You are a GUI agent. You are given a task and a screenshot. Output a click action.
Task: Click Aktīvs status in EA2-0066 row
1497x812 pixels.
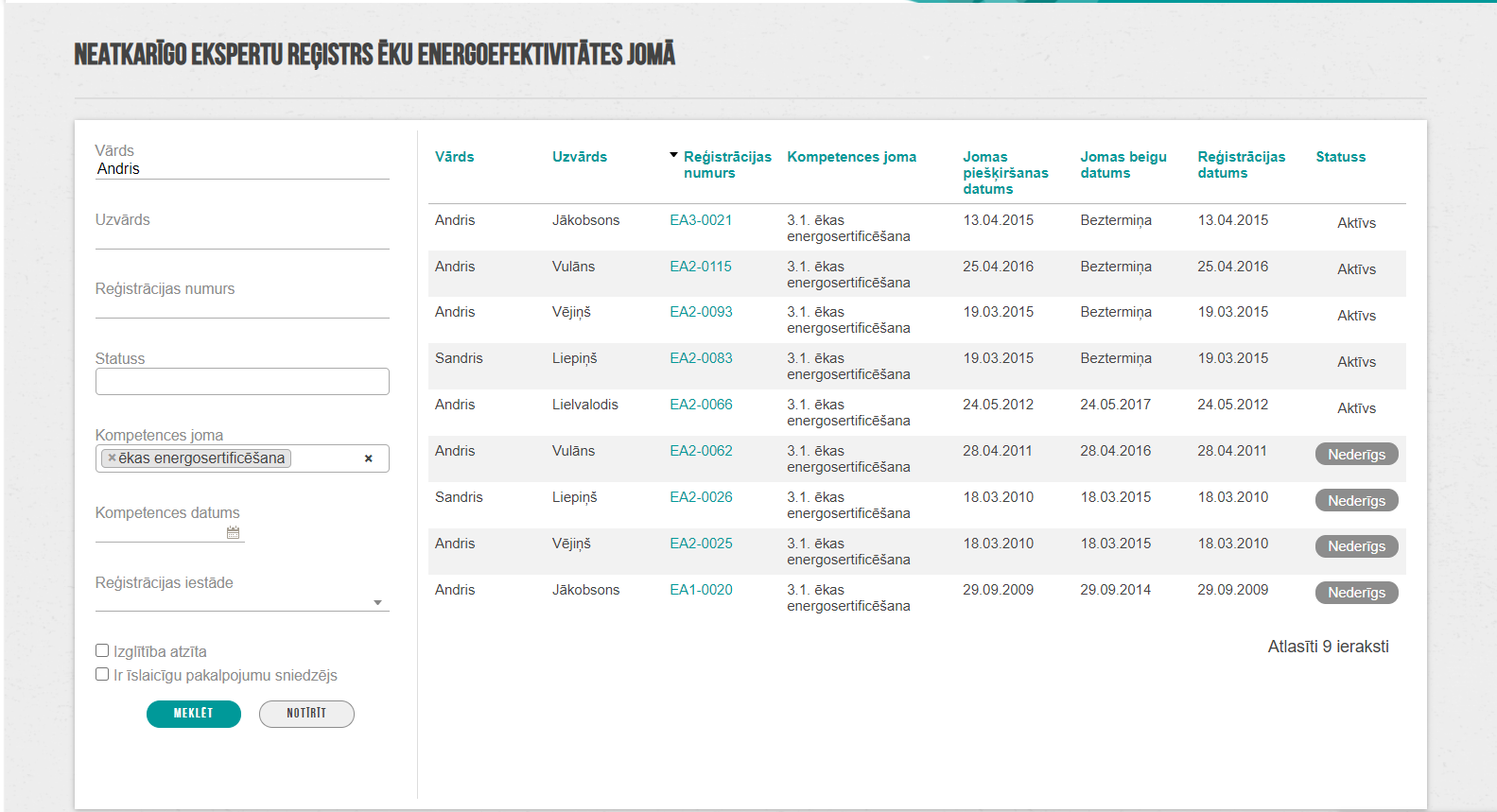pos(1356,408)
